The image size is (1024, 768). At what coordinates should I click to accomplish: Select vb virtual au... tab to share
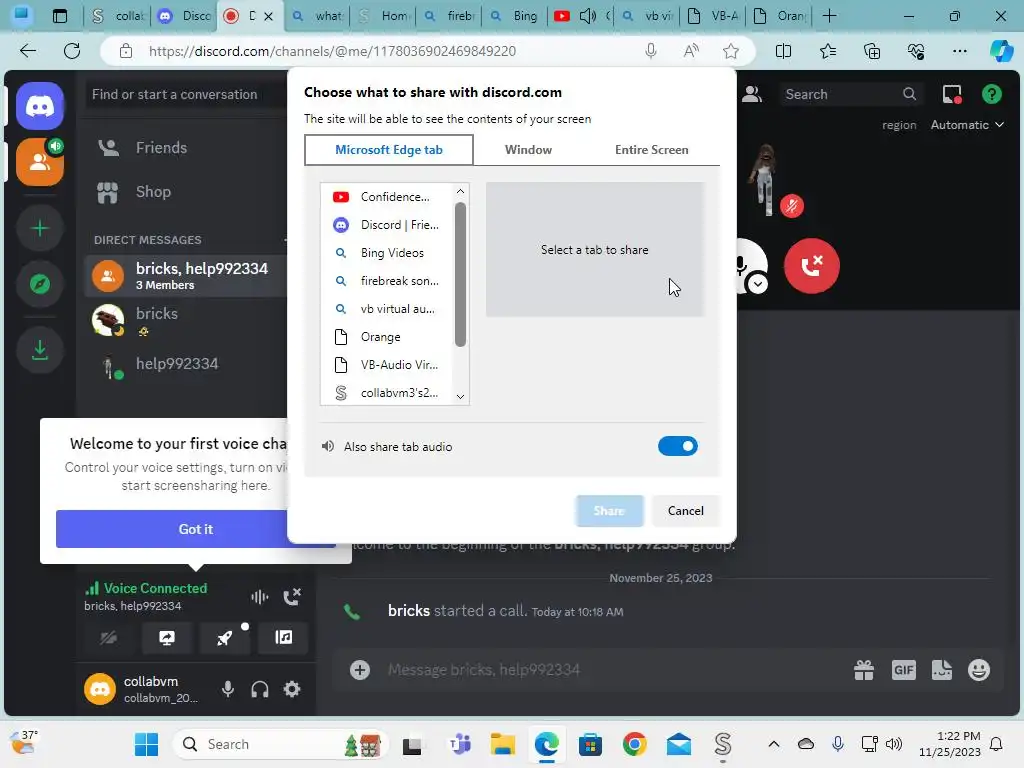click(387, 309)
